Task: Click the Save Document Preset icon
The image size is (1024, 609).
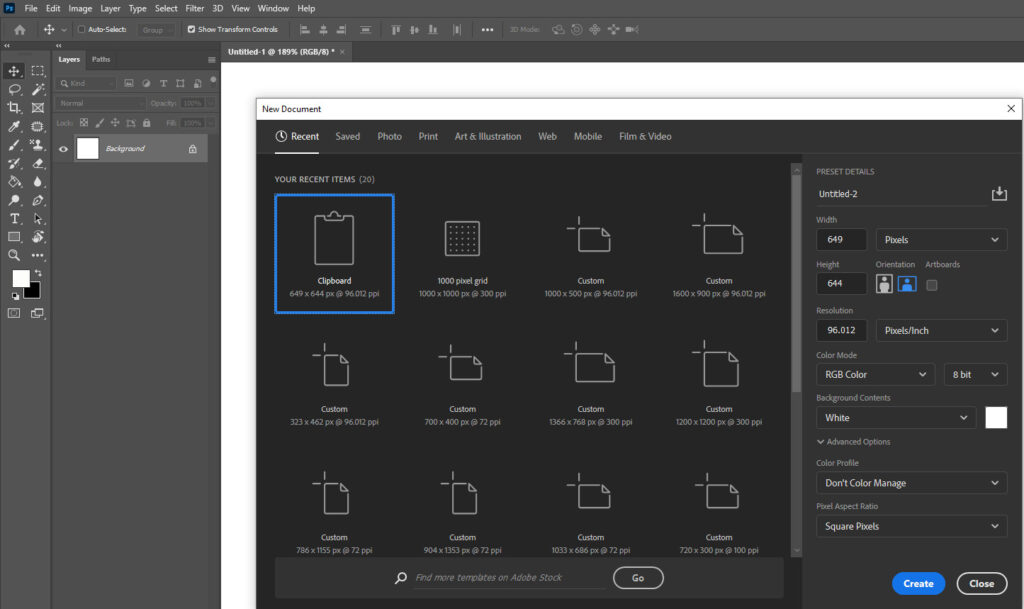Action: pos(999,194)
